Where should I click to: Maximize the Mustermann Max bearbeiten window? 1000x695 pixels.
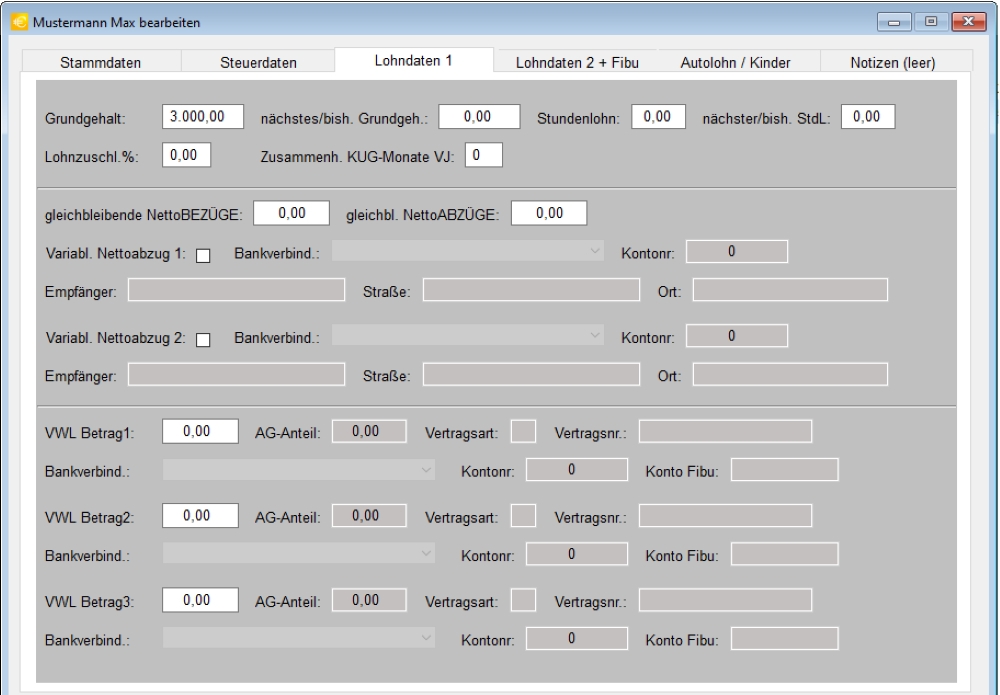(931, 22)
